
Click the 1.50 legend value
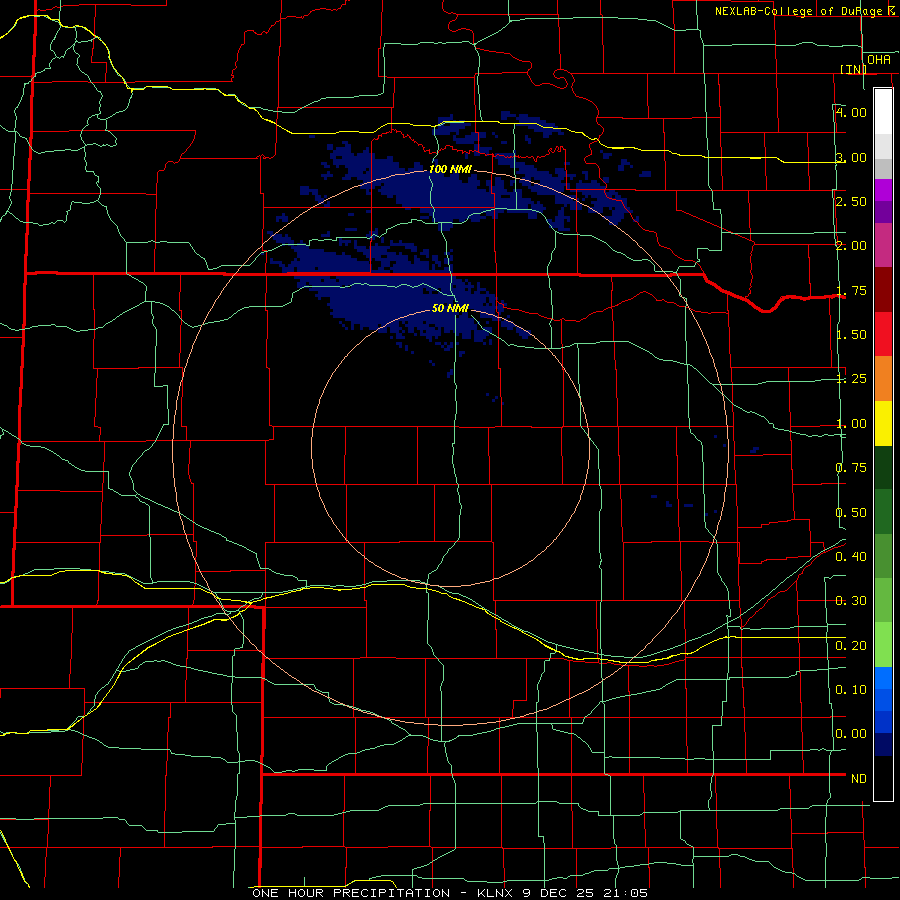[x=851, y=335]
